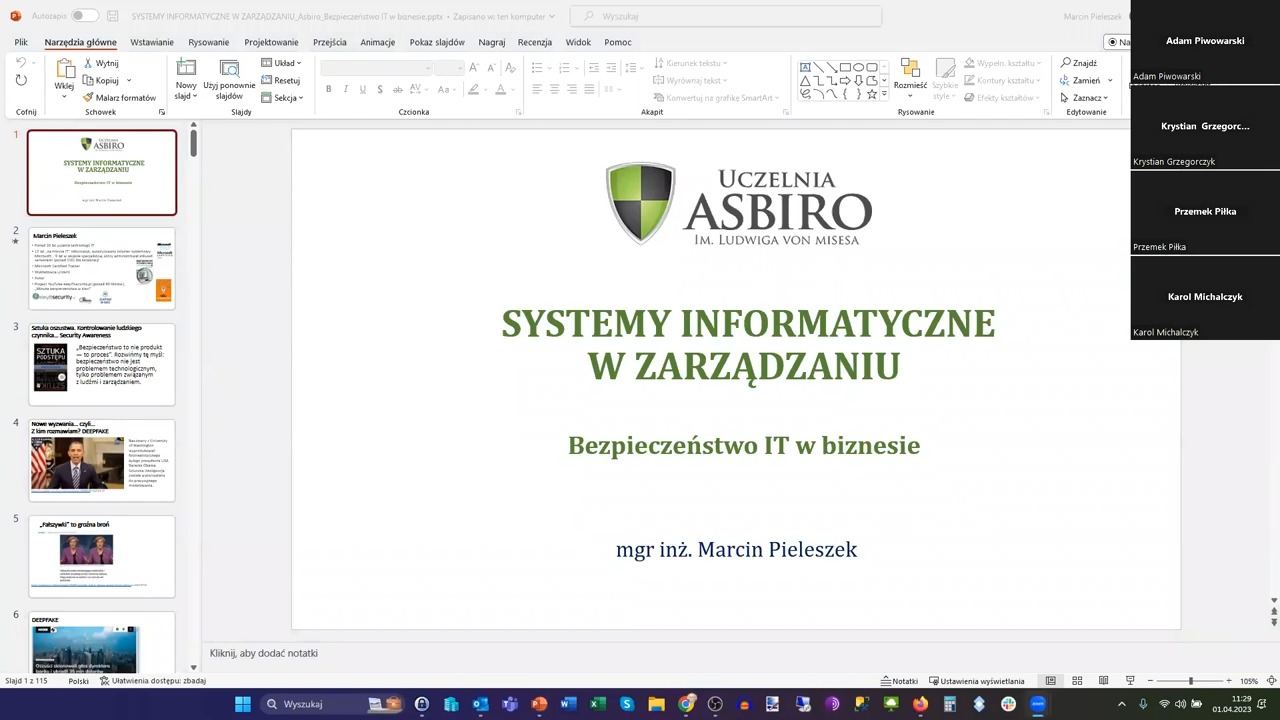Viewport: 1280px width, 720px height.
Task: Click Ułatwienia dostępu: zbadaj status
Action: point(153,681)
